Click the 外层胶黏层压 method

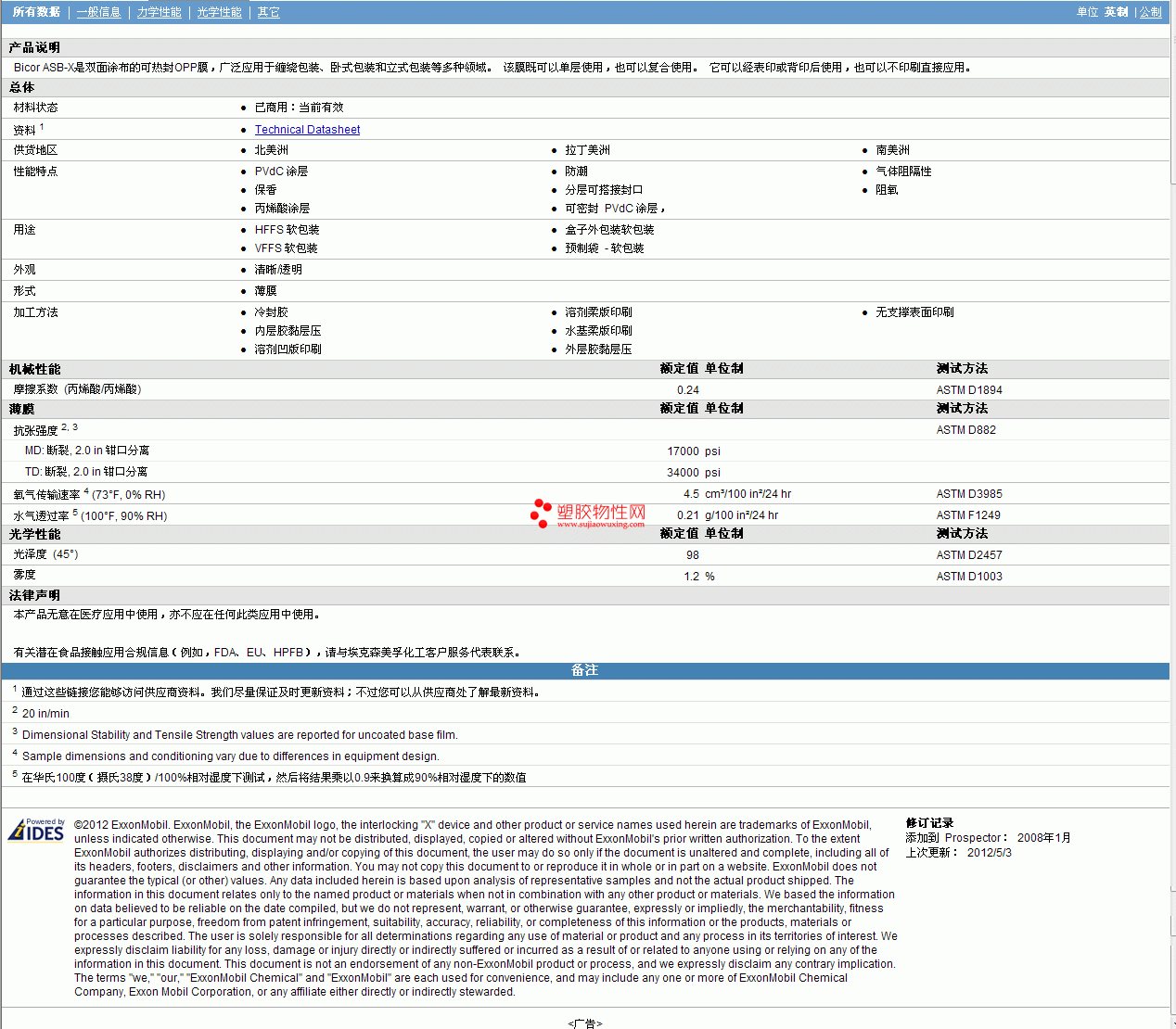point(598,349)
